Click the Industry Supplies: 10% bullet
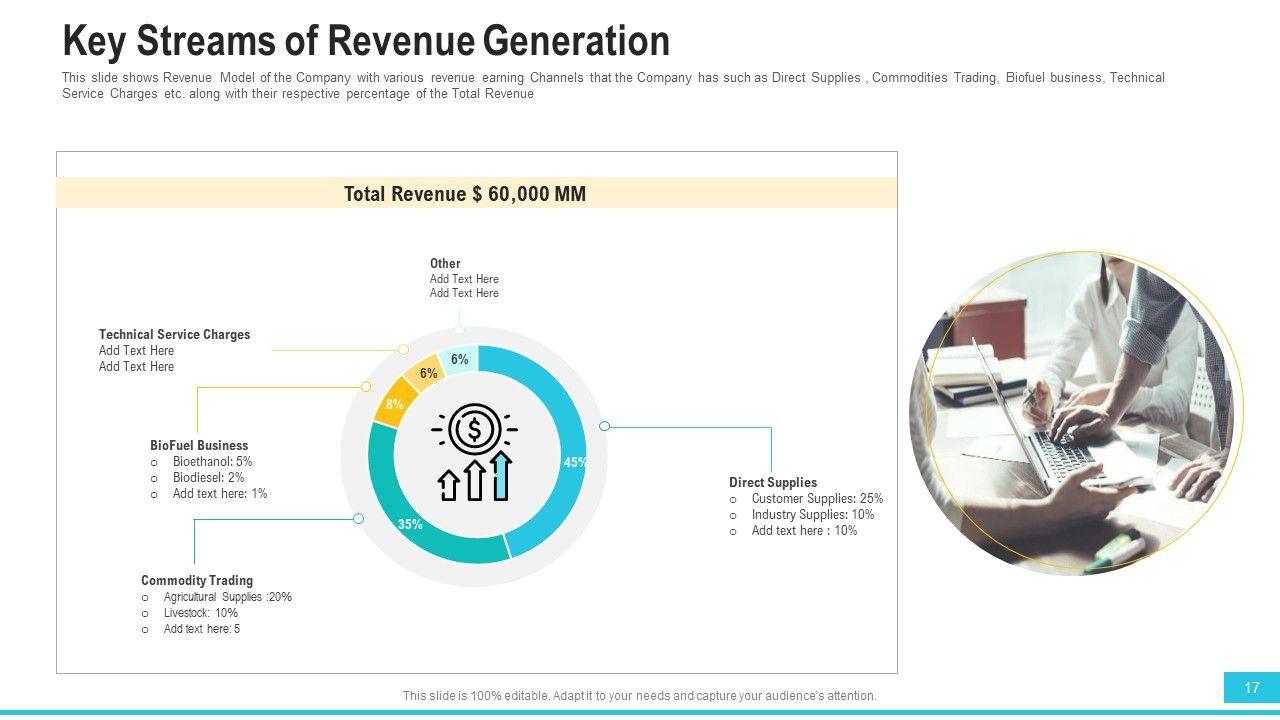The height and width of the screenshot is (720, 1280). [x=813, y=514]
